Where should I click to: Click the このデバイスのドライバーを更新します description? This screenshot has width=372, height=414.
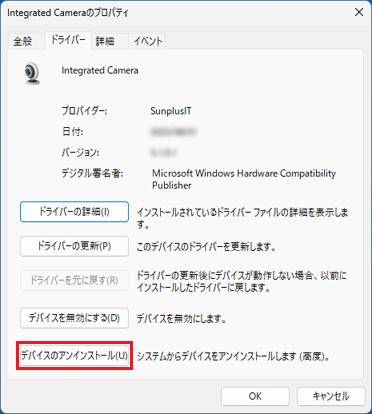click(206, 247)
